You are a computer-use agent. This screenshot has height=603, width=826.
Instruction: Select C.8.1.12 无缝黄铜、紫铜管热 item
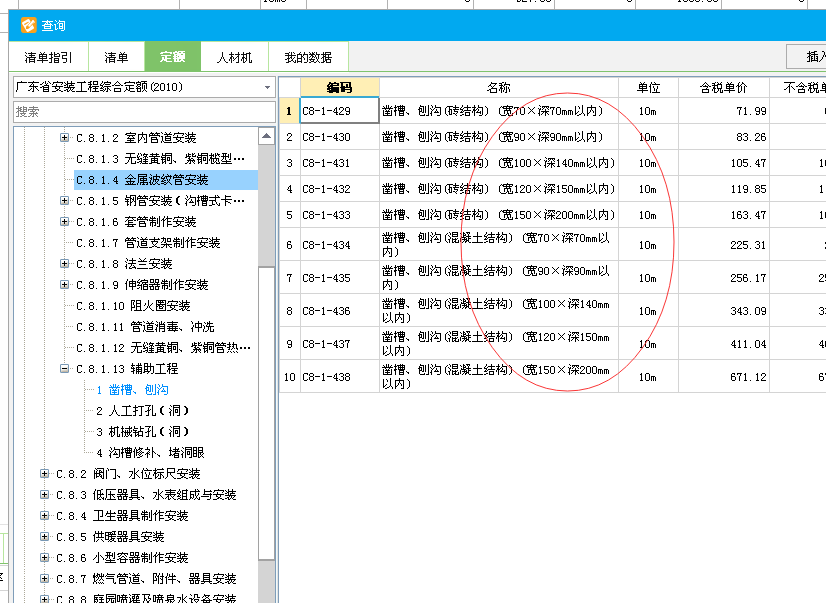(x=163, y=348)
